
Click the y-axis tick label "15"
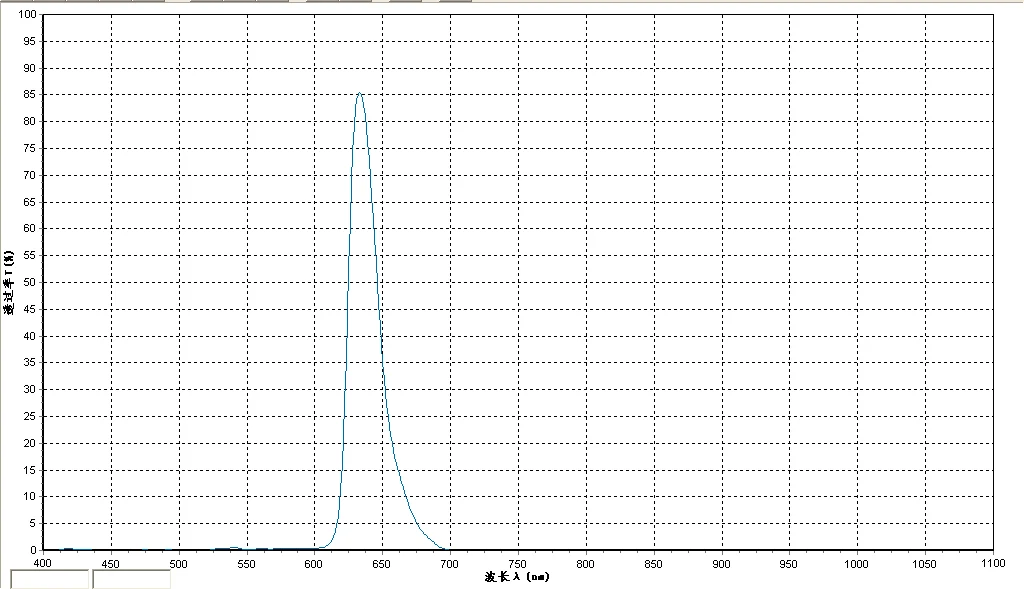click(29, 470)
